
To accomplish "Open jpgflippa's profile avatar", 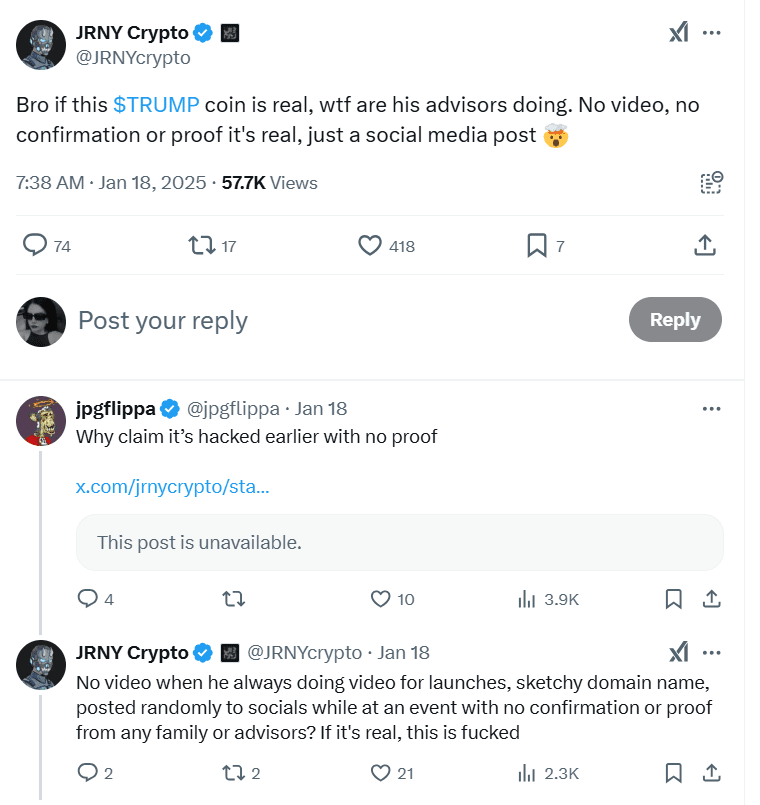I will [x=41, y=420].
